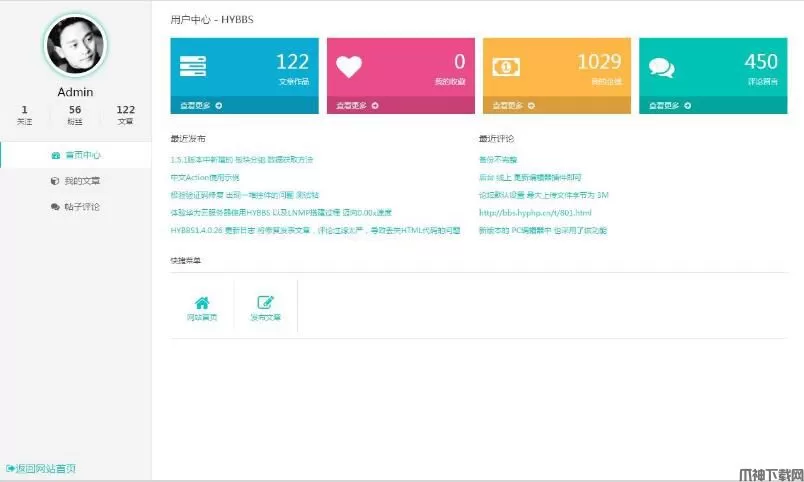Open the post about 华为云服务器 and LNMP
The height and width of the screenshot is (482, 804).
(x=281, y=212)
